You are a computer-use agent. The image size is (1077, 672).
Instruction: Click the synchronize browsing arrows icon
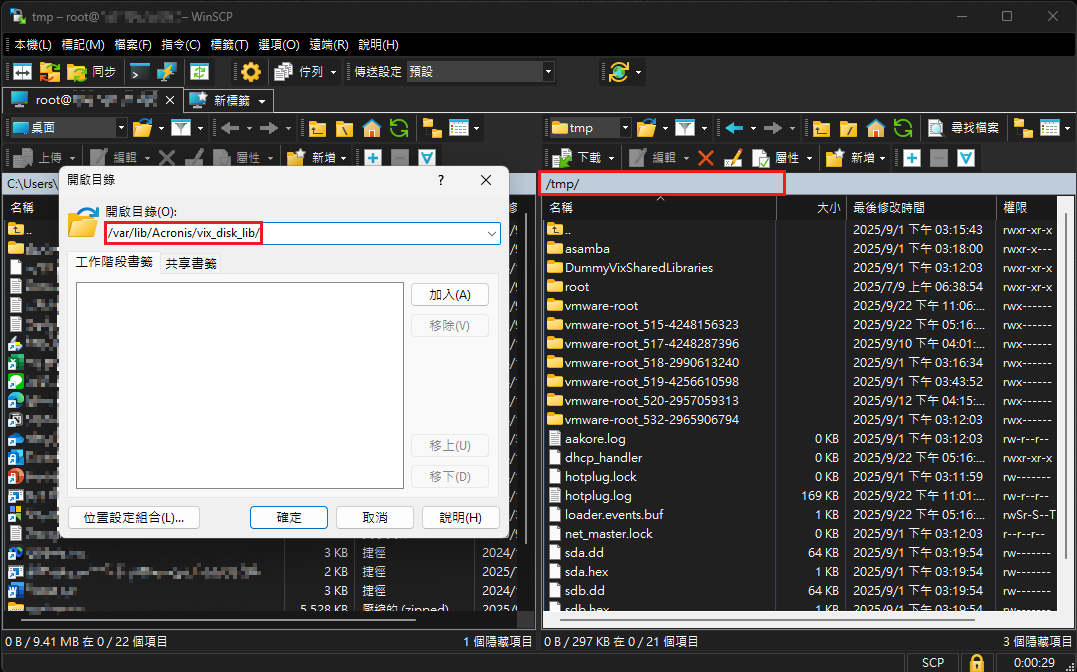point(49,71)
